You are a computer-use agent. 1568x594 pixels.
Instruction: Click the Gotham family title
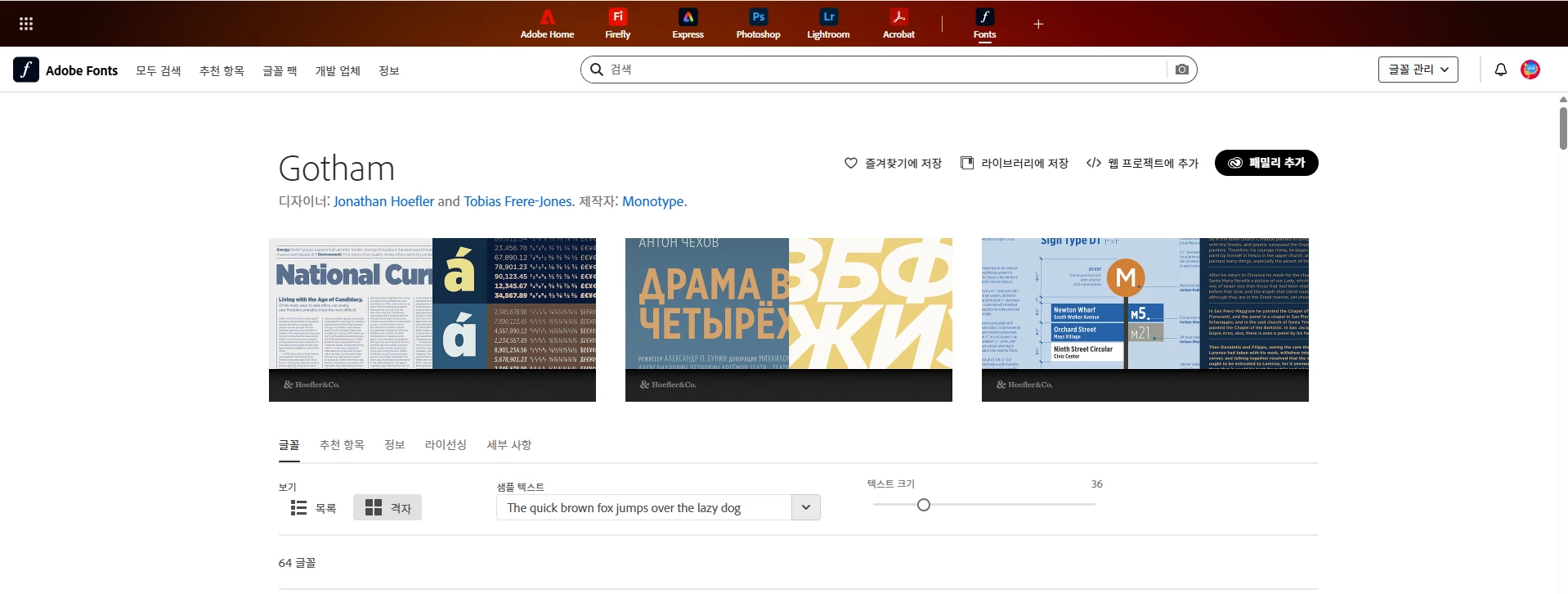click(x=337, y=169)
